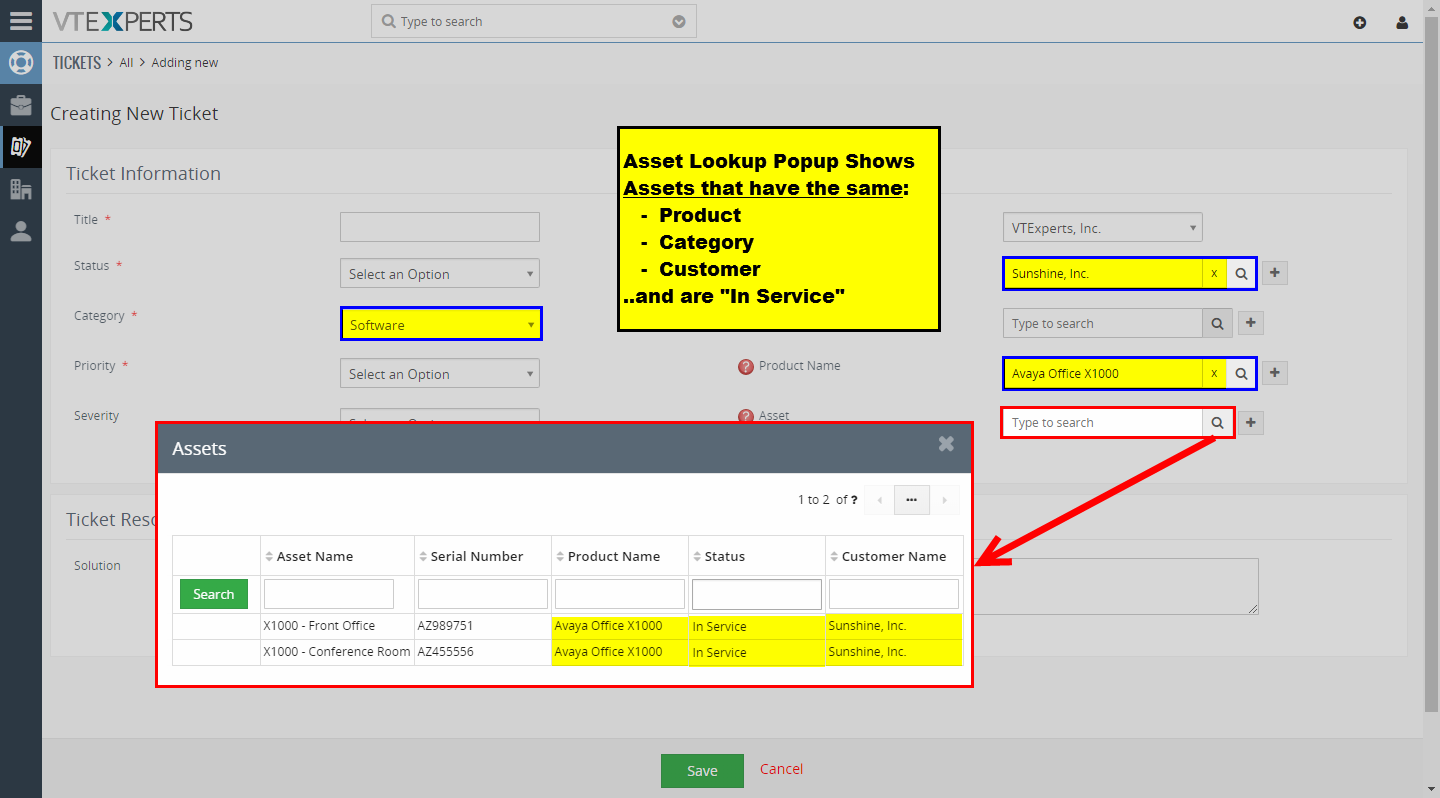
Task: Add new asset with plus button
Action: click(1251, 423)
